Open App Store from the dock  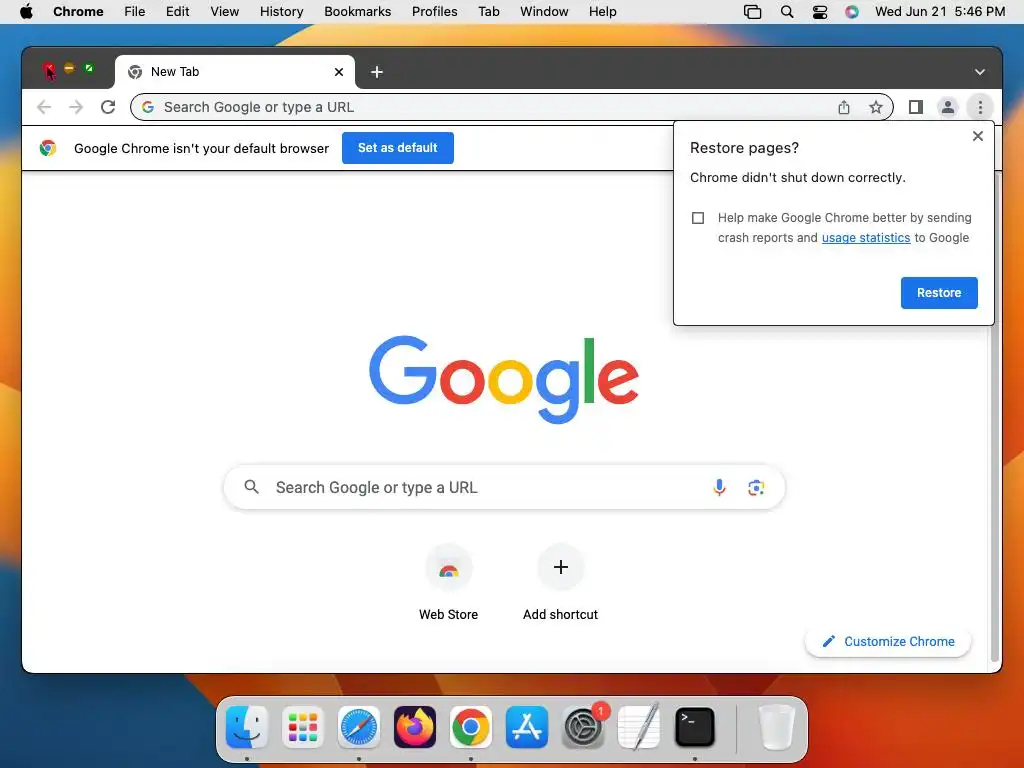[526, 727]
